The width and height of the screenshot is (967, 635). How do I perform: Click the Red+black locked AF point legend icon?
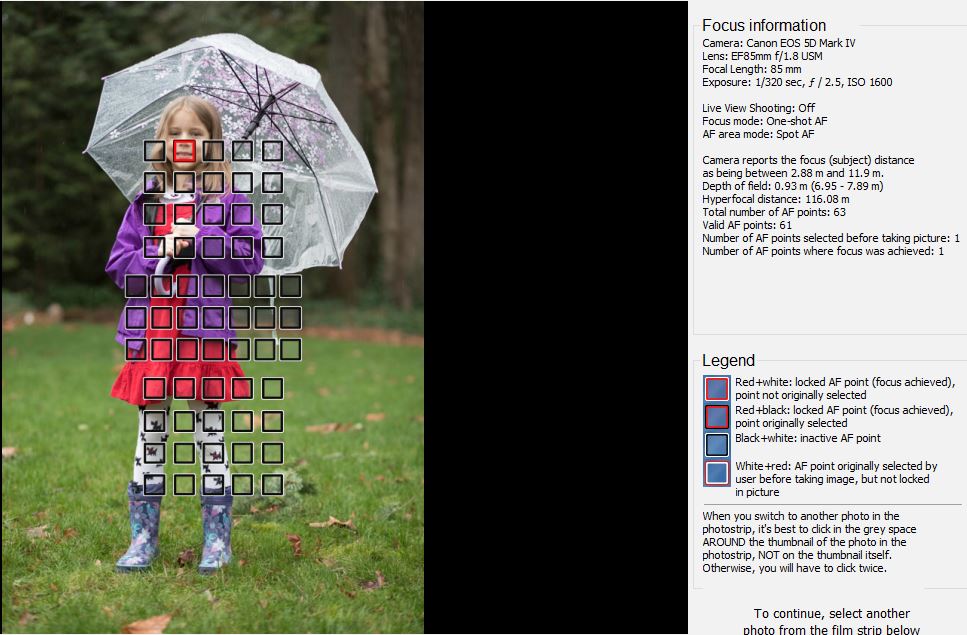(717, 417)
